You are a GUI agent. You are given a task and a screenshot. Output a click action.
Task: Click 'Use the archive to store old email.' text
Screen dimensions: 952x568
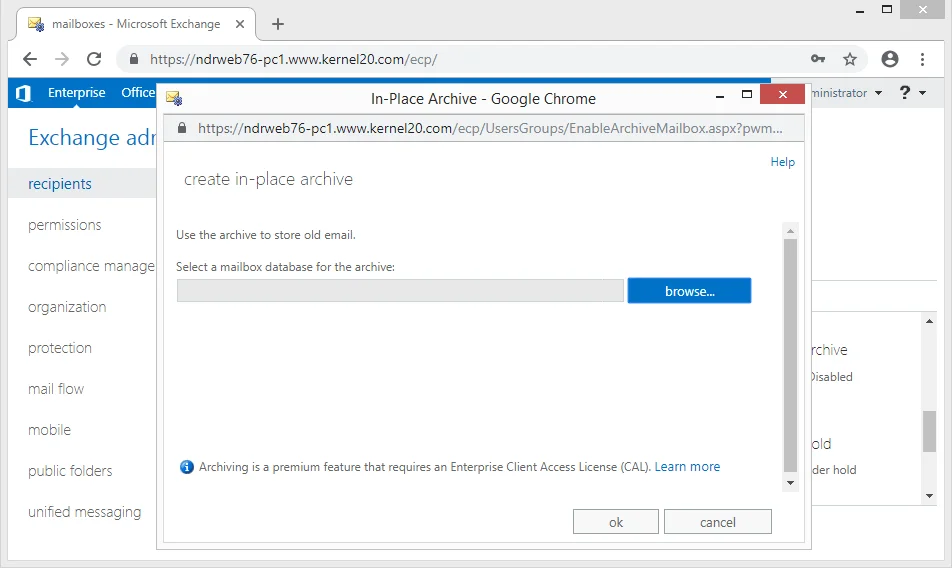266,235
